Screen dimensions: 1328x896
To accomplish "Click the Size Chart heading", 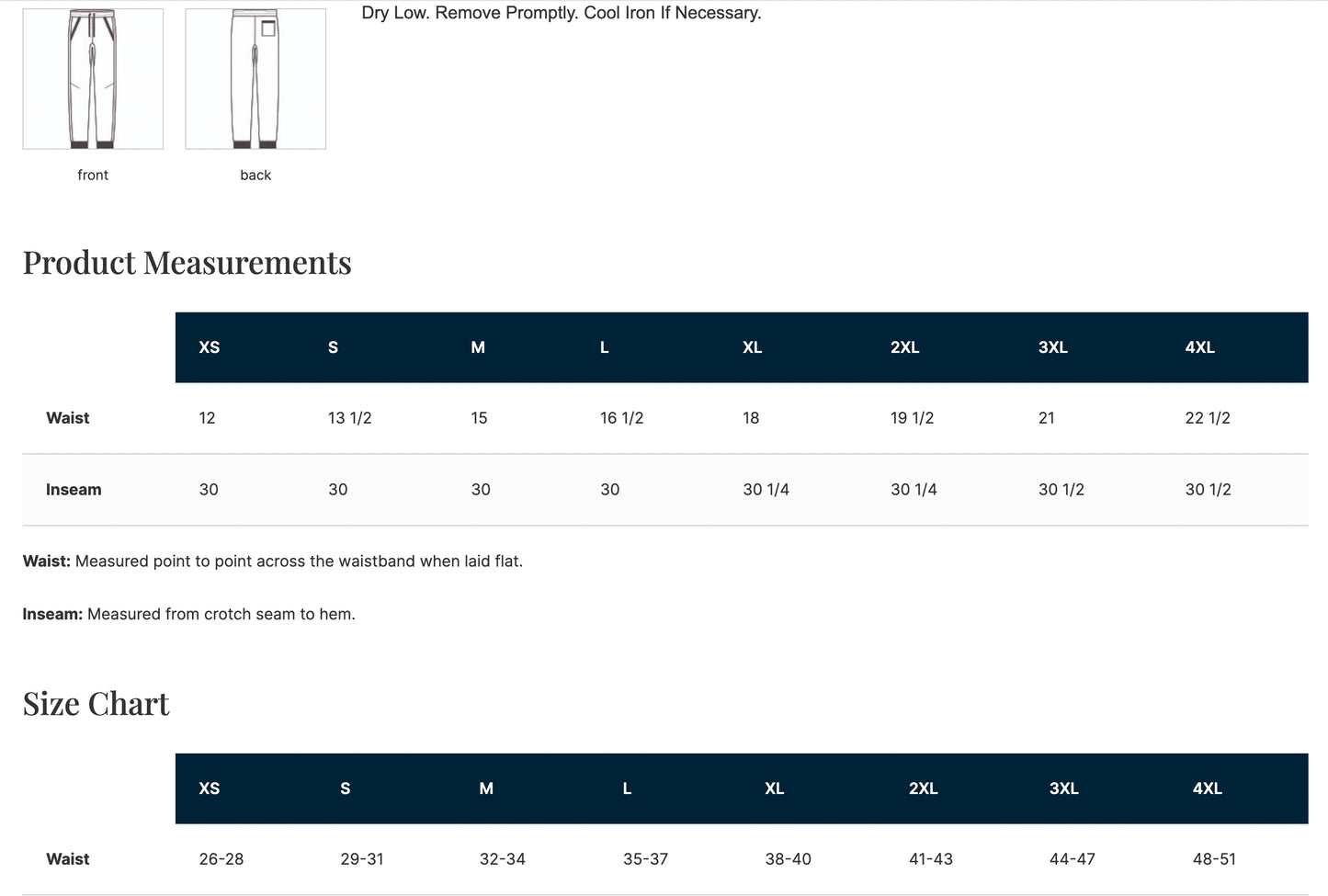I will pyautogui.click(x=96, y=704).
